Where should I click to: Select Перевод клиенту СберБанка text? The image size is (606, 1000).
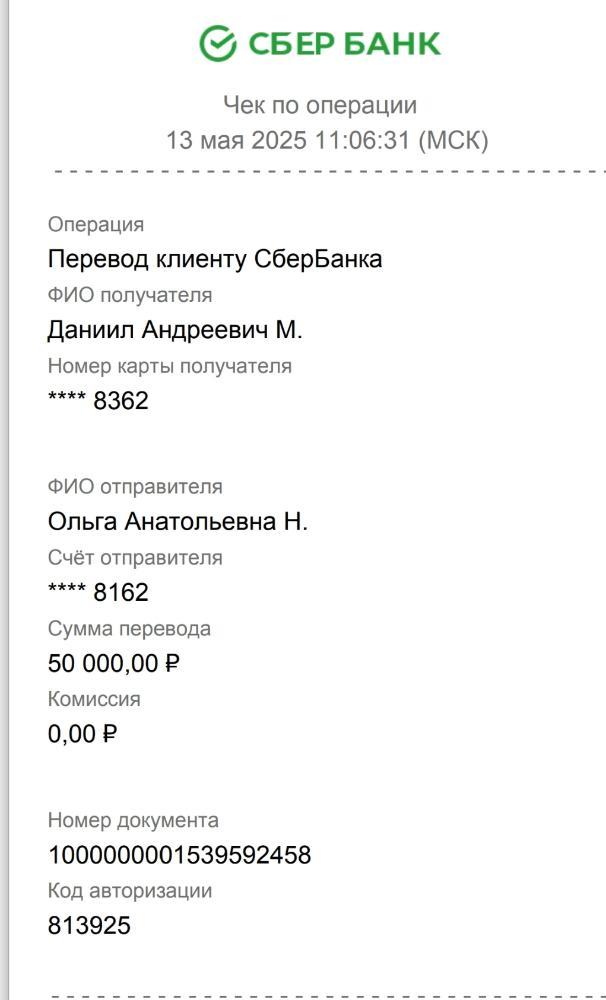(x=215, y=259)
